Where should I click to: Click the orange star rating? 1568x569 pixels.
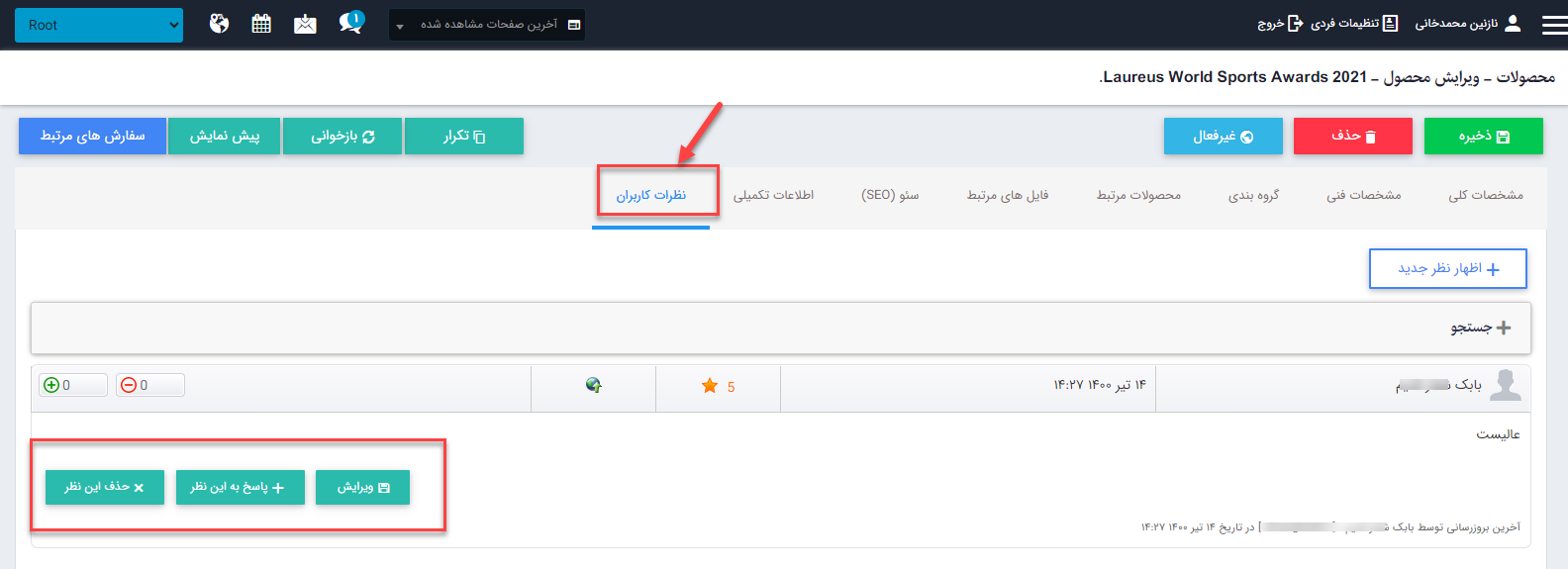click(710, 386)
